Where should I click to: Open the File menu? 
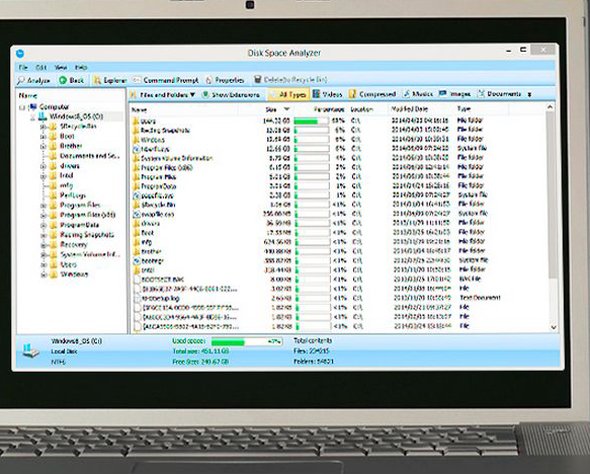coord(23,67)
